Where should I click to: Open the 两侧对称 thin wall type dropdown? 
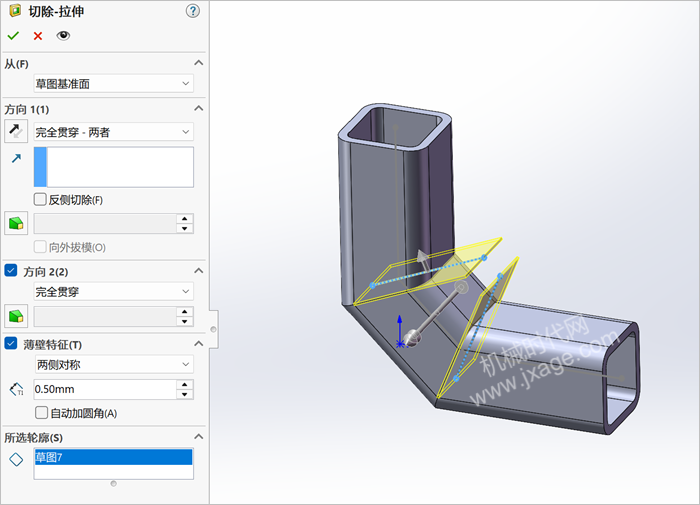coord(114,365)
